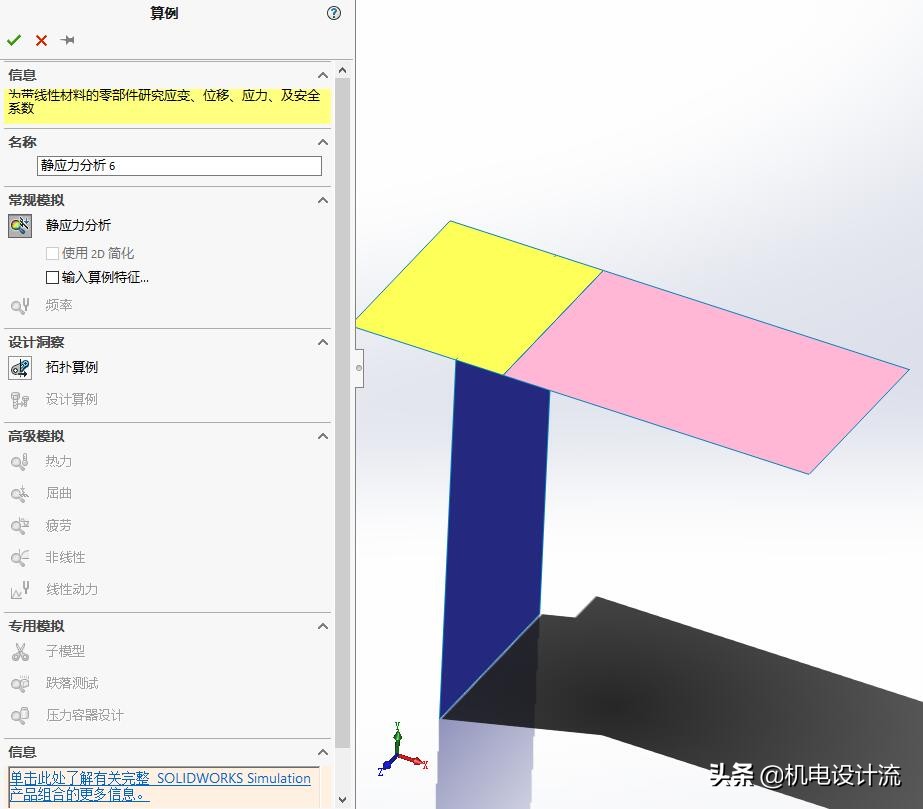Image resolution: width=923 pixels, height=809 pixels.
Task: Enable the 使用2D简化 checkbox
Action: click(51, 253)
